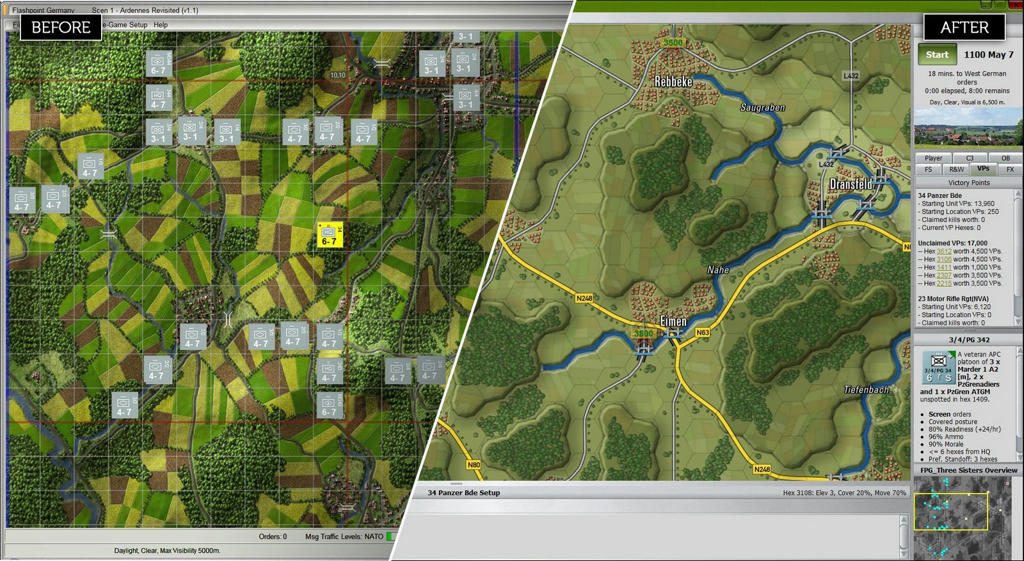Open the C3 tab

coord(970,158)
